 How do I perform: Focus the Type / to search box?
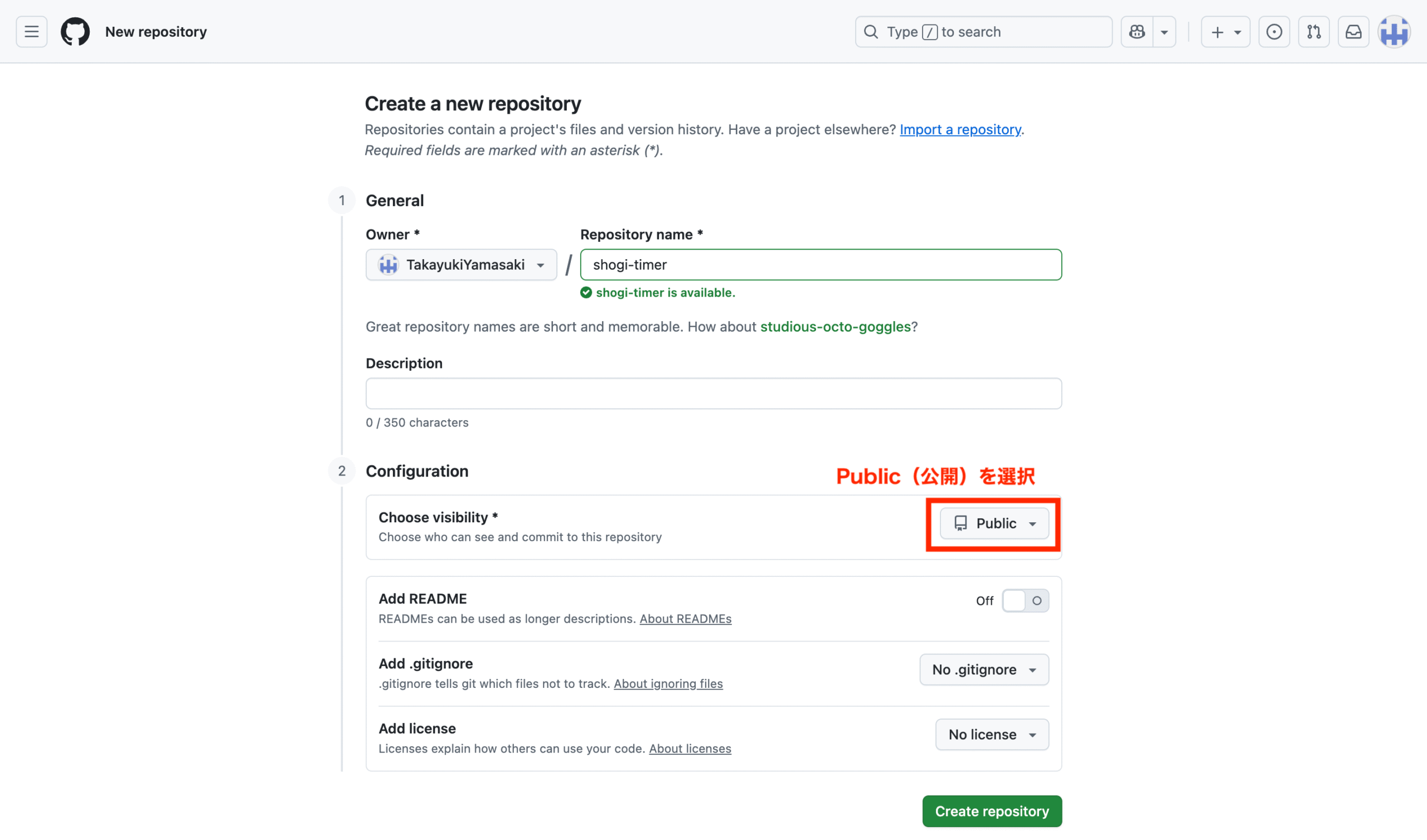tap(983, 32)
